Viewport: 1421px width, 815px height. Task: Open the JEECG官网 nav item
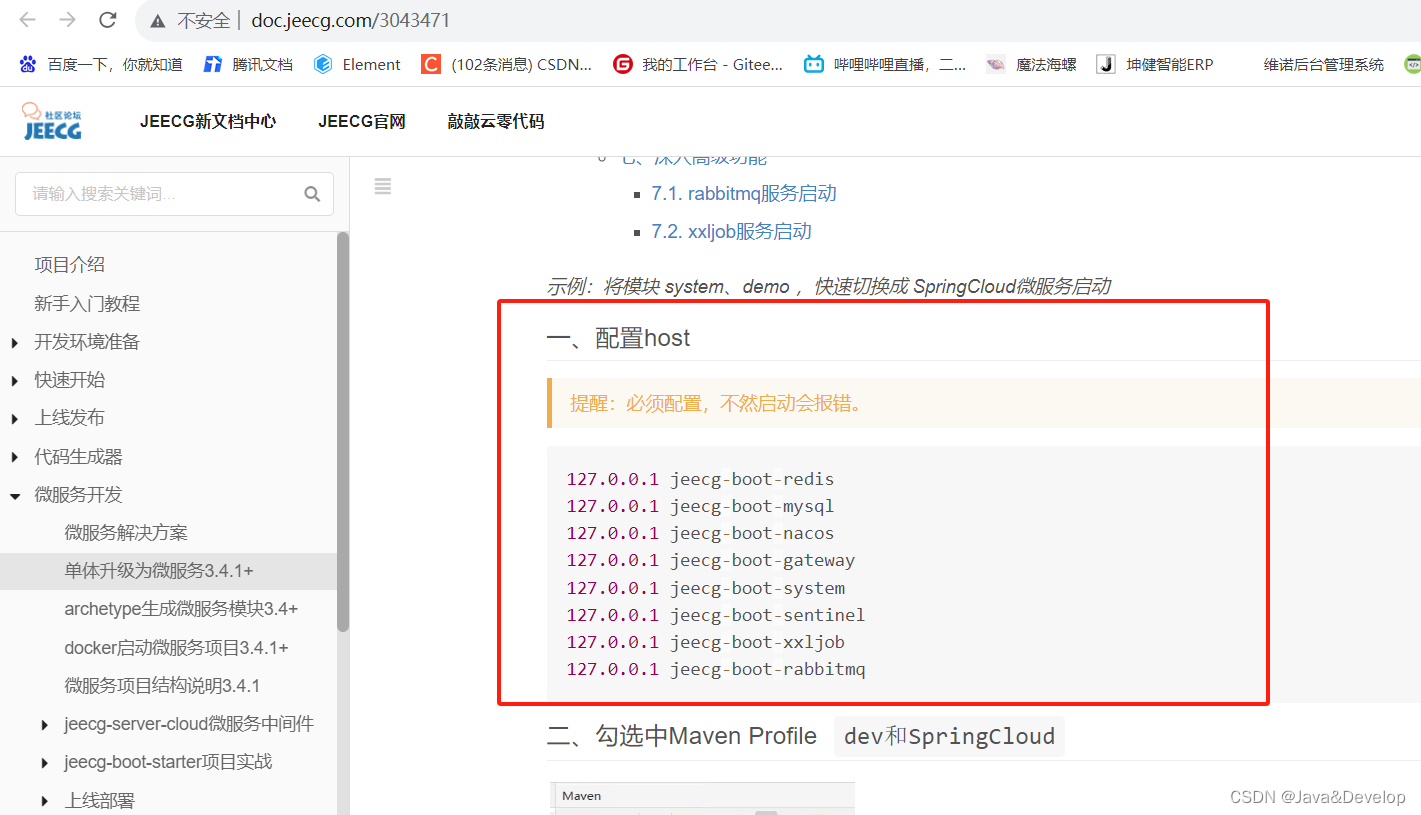coord(362,122)
